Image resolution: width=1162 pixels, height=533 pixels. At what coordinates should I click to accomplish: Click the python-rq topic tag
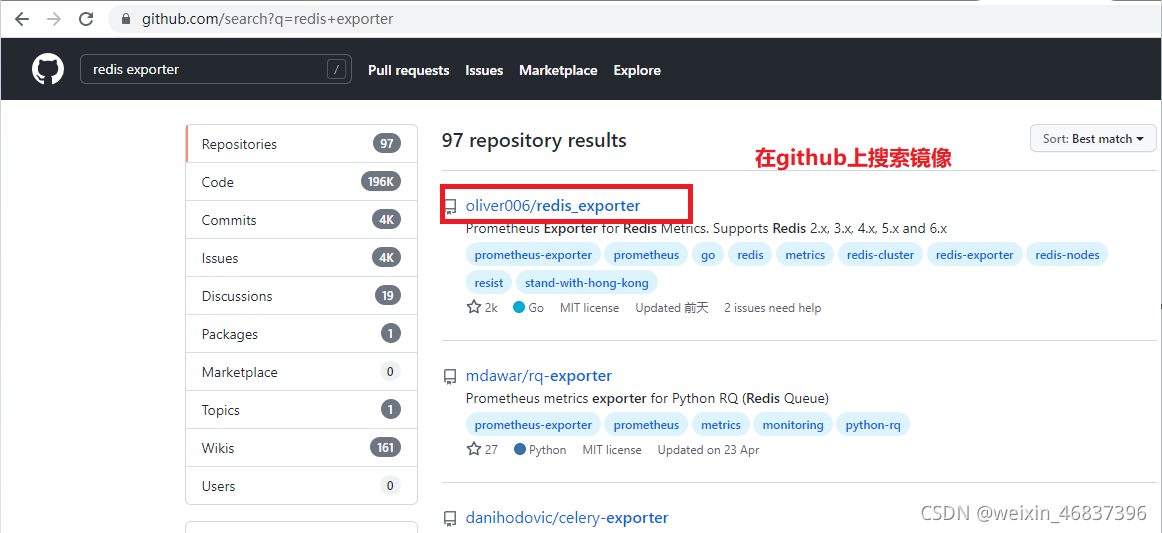point(873,425)
